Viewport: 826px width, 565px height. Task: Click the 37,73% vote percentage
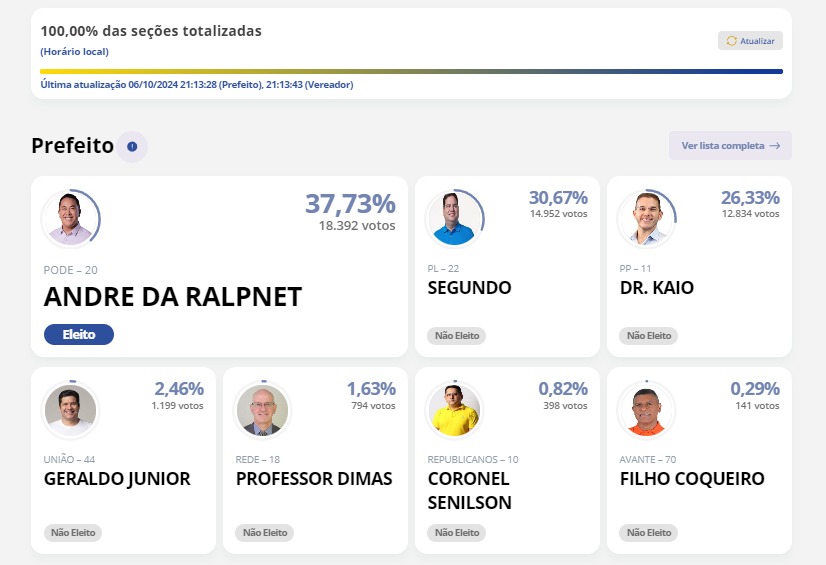350,204
